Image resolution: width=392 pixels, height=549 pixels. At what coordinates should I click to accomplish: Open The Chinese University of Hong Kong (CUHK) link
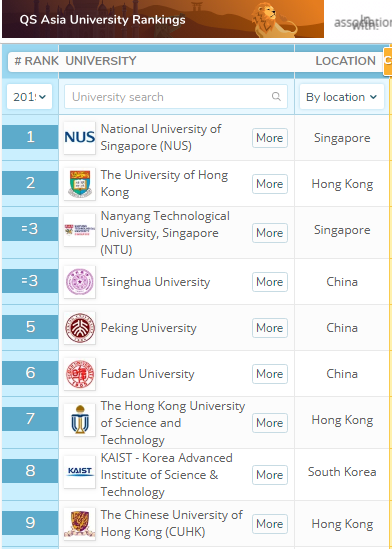[x=172, y=523]
